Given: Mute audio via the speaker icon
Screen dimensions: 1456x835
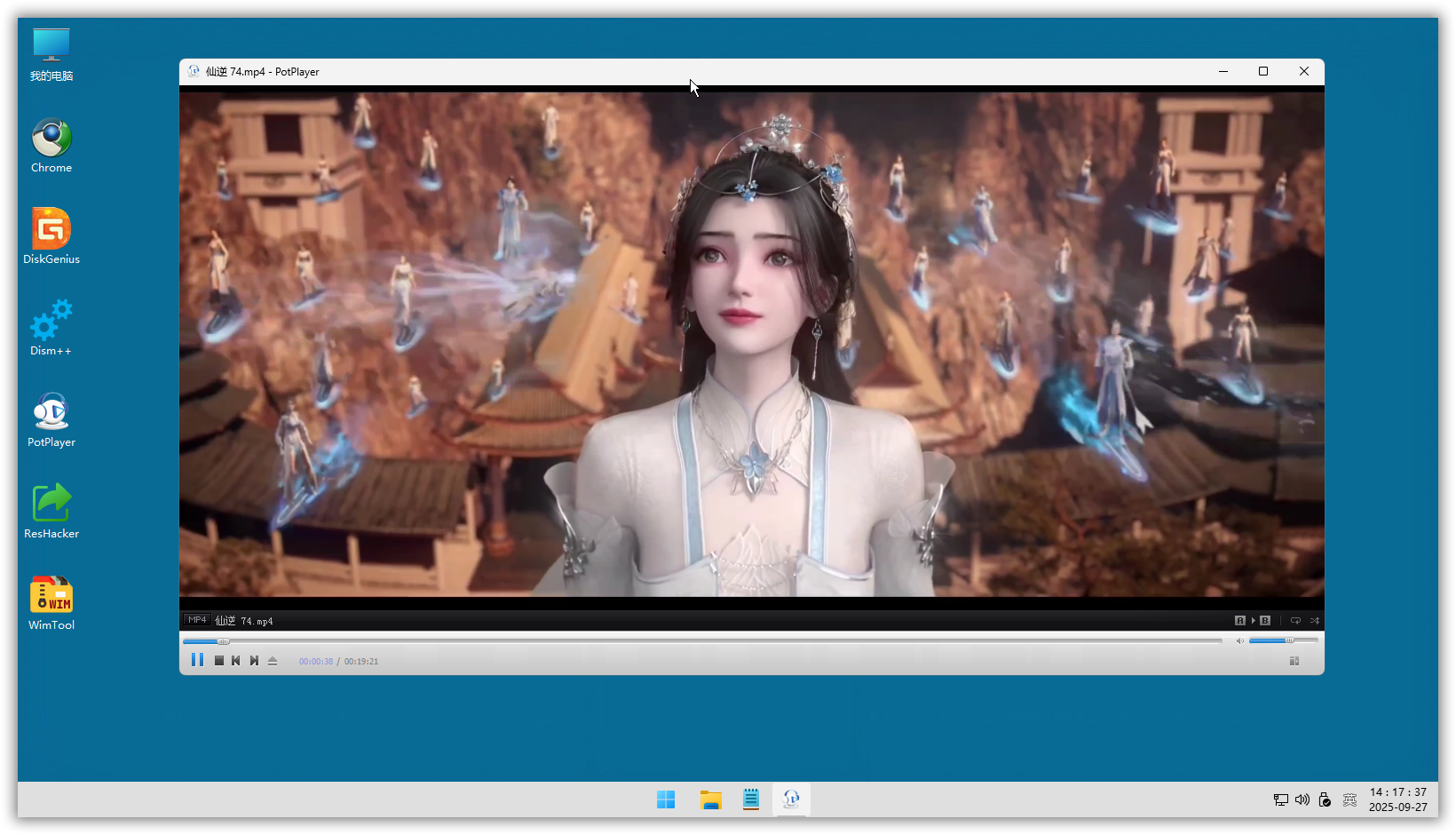Looking at the screenshot, I should pyautogui.click(x=1239, y=640).
